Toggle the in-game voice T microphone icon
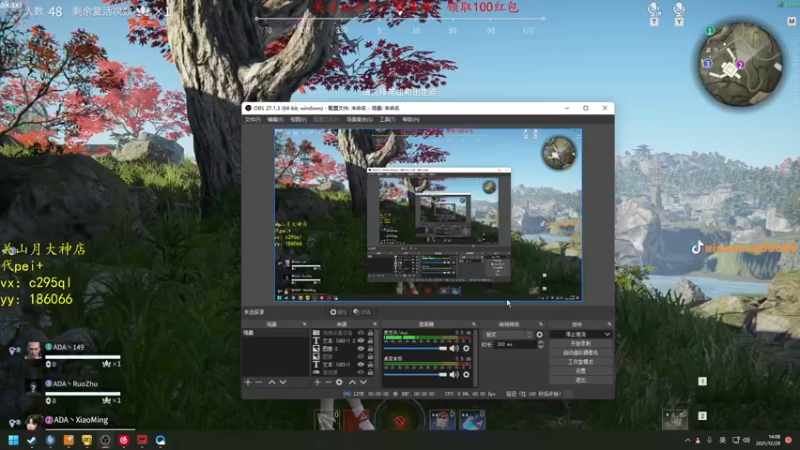 pos(654,10)
